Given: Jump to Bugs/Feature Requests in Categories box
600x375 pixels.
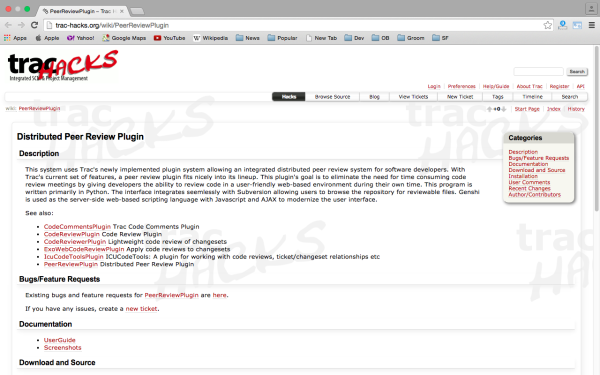Looking at the screenshot, I should (538, 158).
